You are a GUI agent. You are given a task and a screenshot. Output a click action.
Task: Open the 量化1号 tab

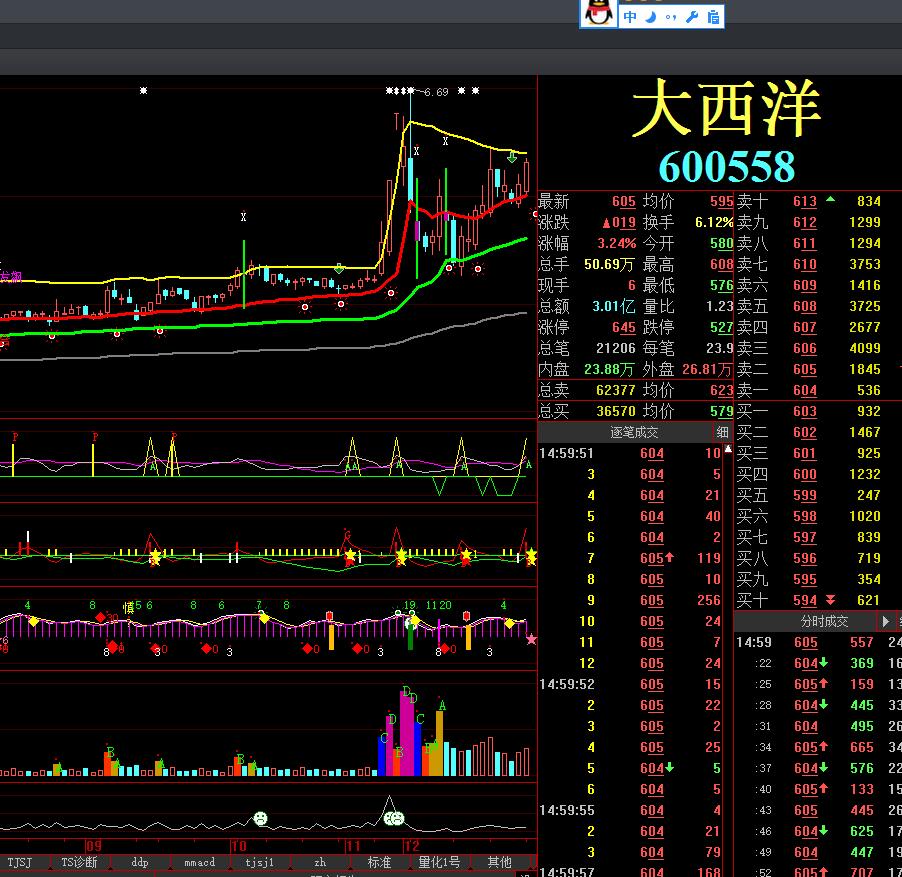(x=439, y=862)
